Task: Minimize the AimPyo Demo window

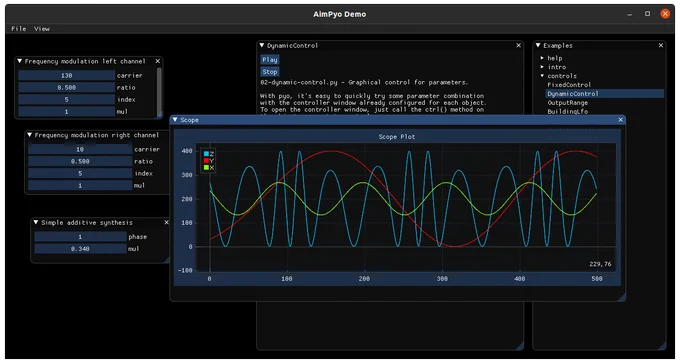Action: (630, 14)
